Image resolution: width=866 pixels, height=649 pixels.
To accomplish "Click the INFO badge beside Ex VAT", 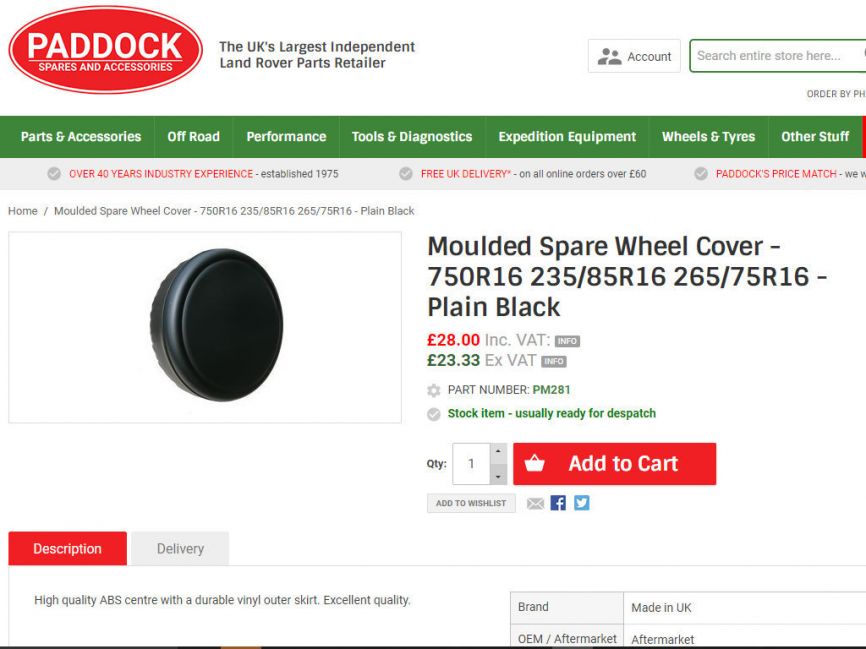I will coord(554,361).
